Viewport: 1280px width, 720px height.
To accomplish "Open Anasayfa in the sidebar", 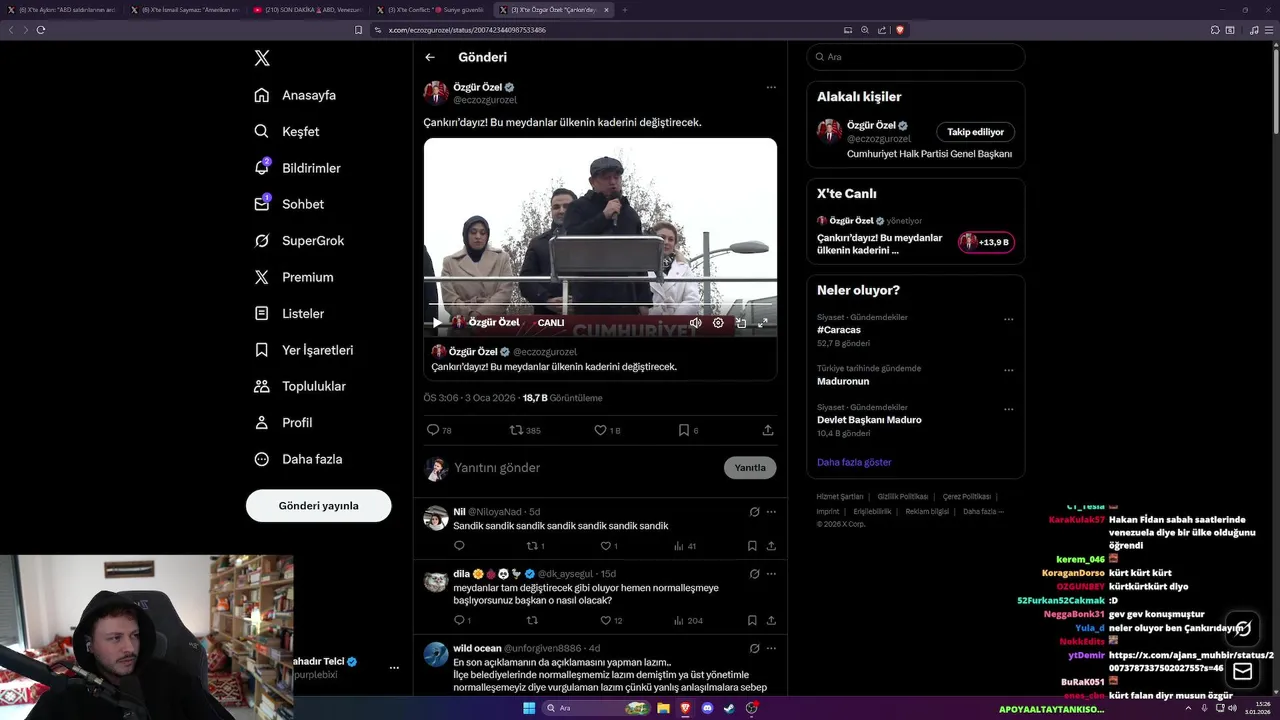I will [296, 95].
